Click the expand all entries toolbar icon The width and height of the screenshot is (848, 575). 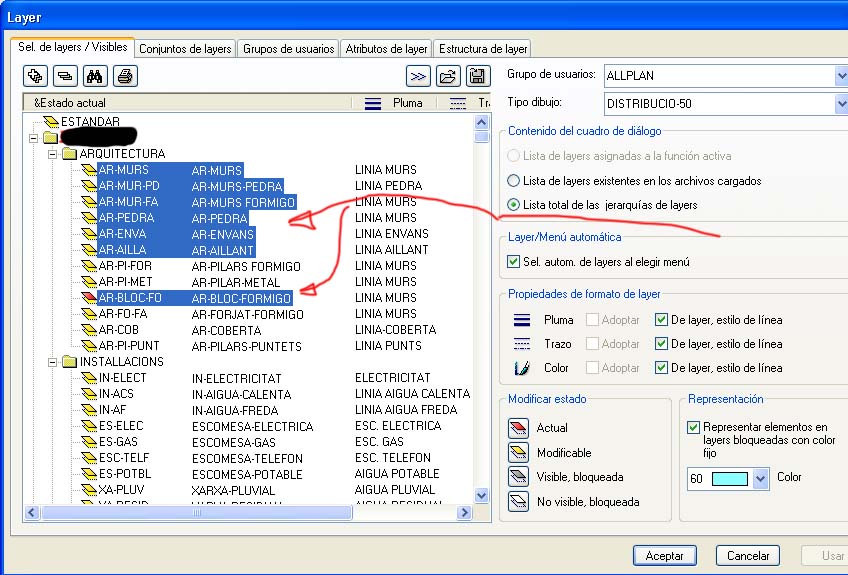35,76
